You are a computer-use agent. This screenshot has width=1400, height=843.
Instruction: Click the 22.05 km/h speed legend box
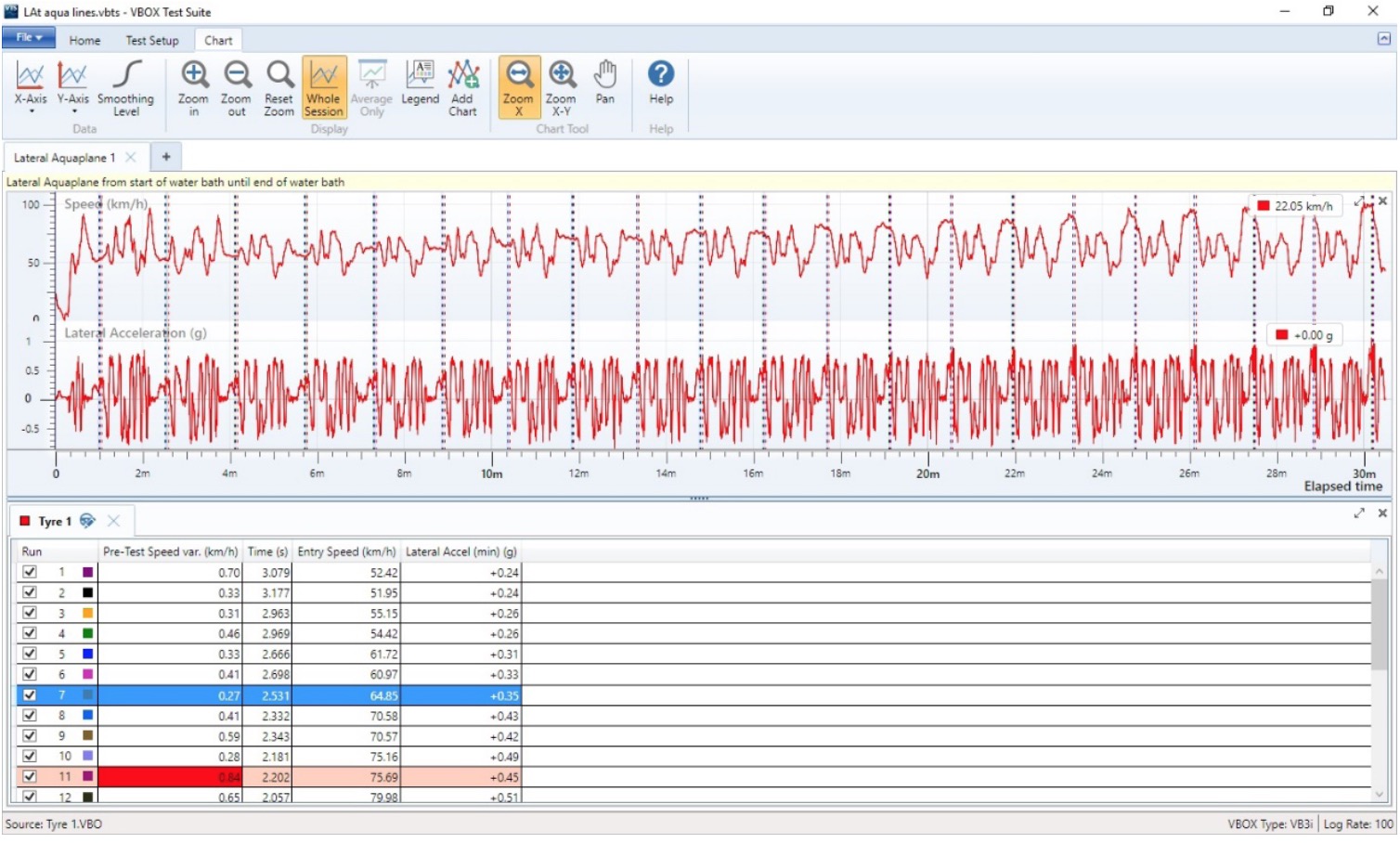click(x=1295, y=206)
